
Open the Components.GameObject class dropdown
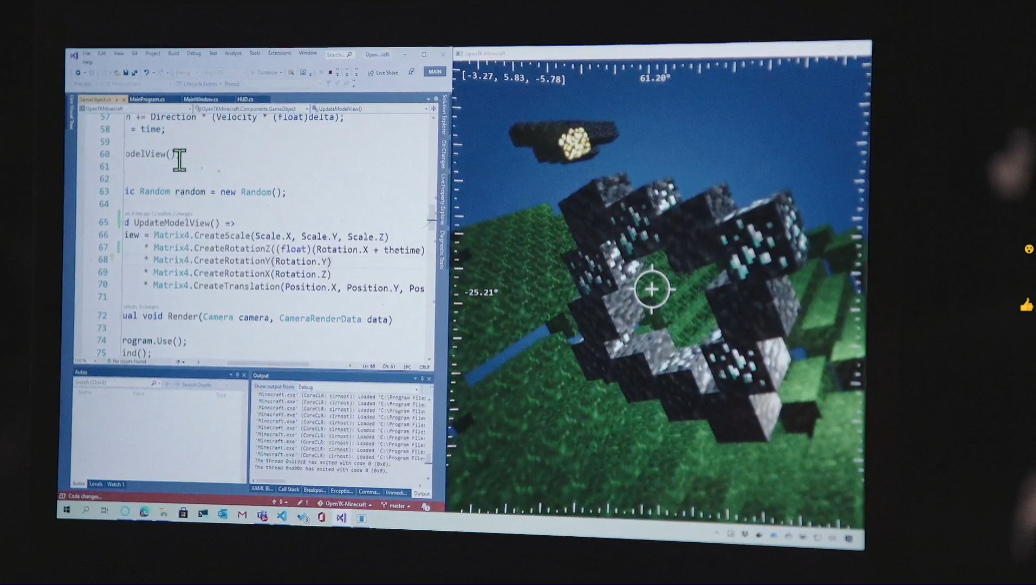click(251, 109)
